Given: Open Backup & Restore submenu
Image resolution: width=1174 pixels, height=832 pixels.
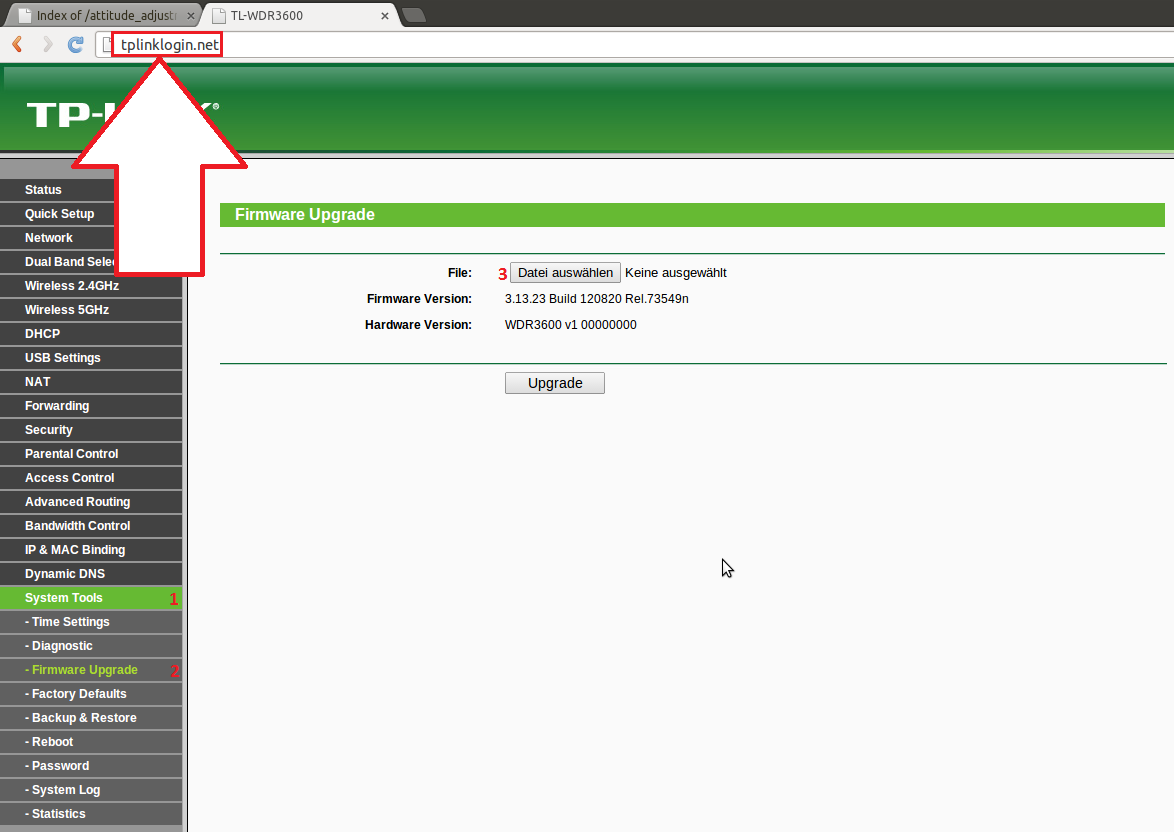Looking at the screenshot, I should [x=91, y=717].
